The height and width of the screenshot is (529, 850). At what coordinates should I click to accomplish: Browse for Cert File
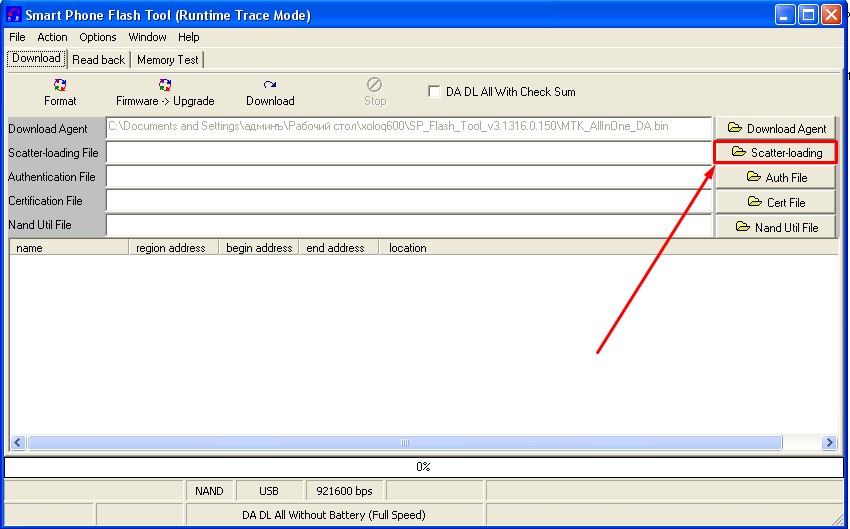coord(776,202)
